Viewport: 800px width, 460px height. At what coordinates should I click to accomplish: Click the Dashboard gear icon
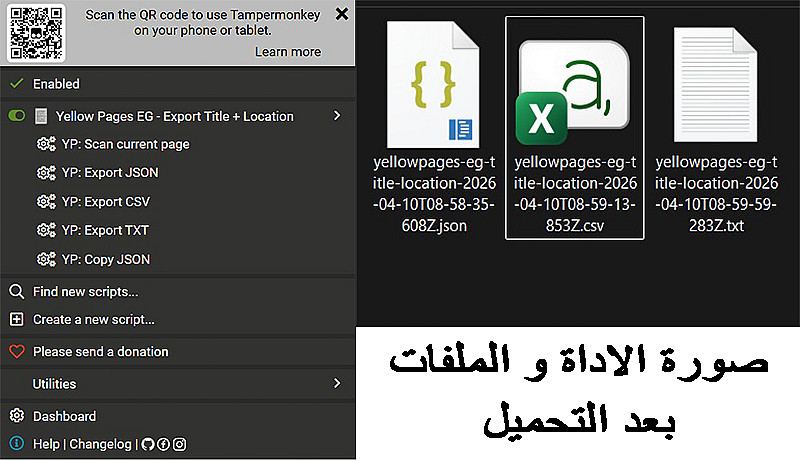17,416
